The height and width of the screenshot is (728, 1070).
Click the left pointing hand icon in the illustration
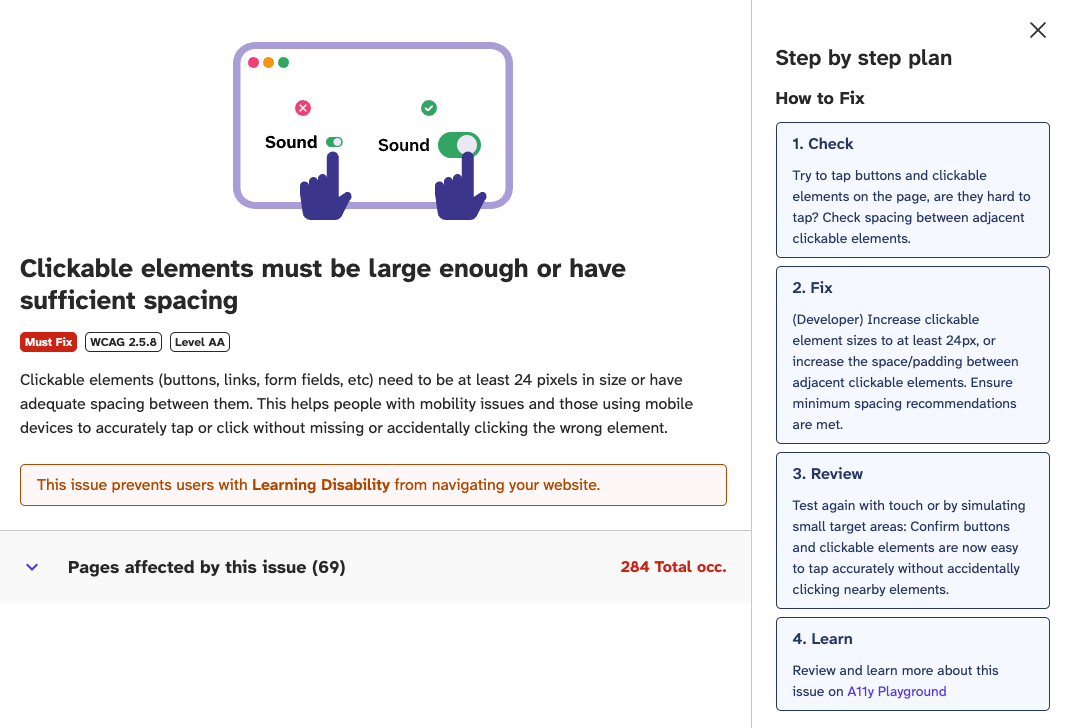point(326,186)
